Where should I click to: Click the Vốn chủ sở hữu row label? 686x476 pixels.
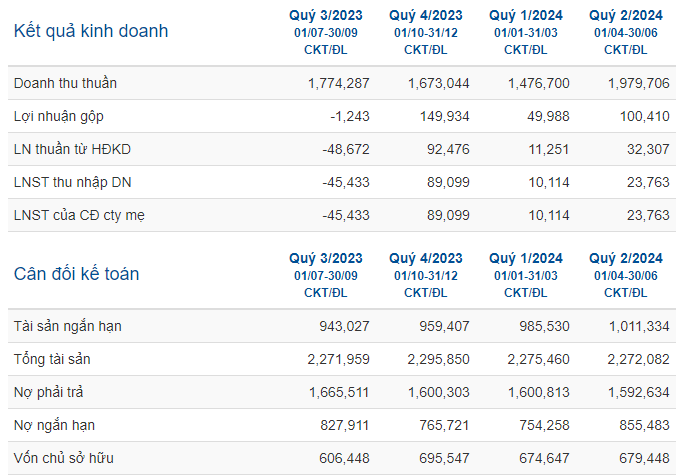tap(63, 458)
